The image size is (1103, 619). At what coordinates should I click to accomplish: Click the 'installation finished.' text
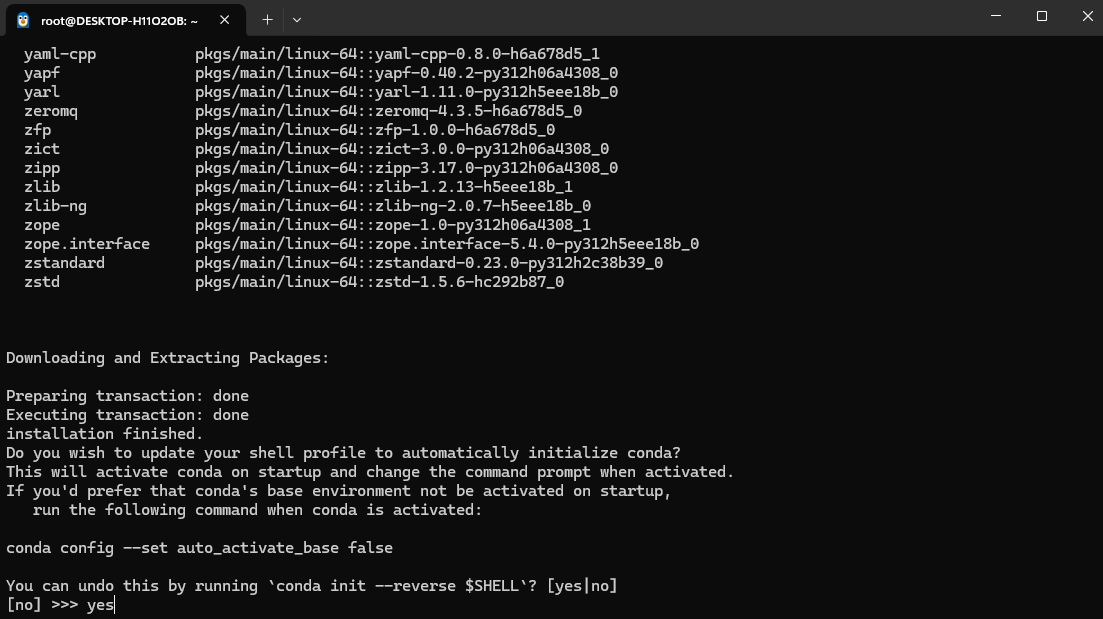104,434
